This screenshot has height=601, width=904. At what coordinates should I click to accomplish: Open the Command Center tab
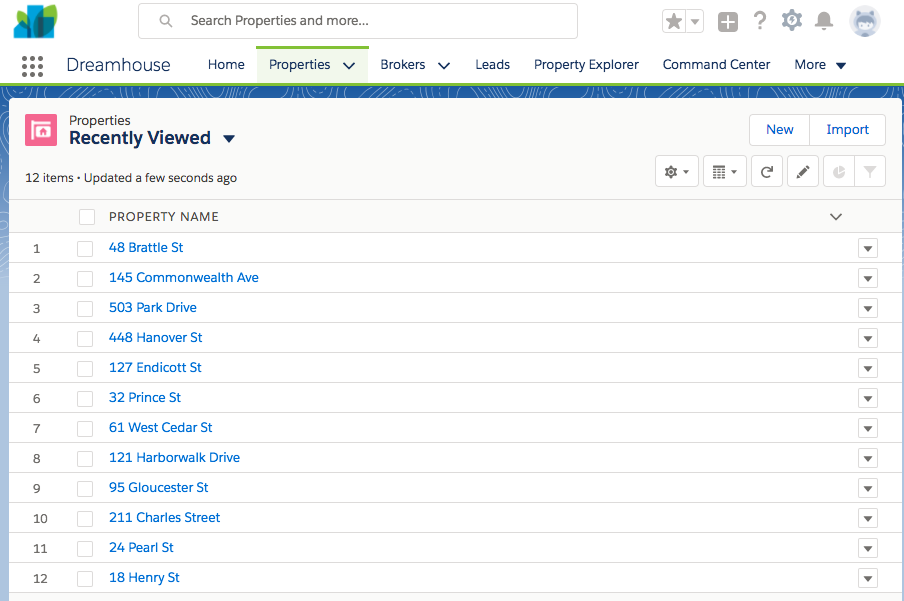point(716,65)
